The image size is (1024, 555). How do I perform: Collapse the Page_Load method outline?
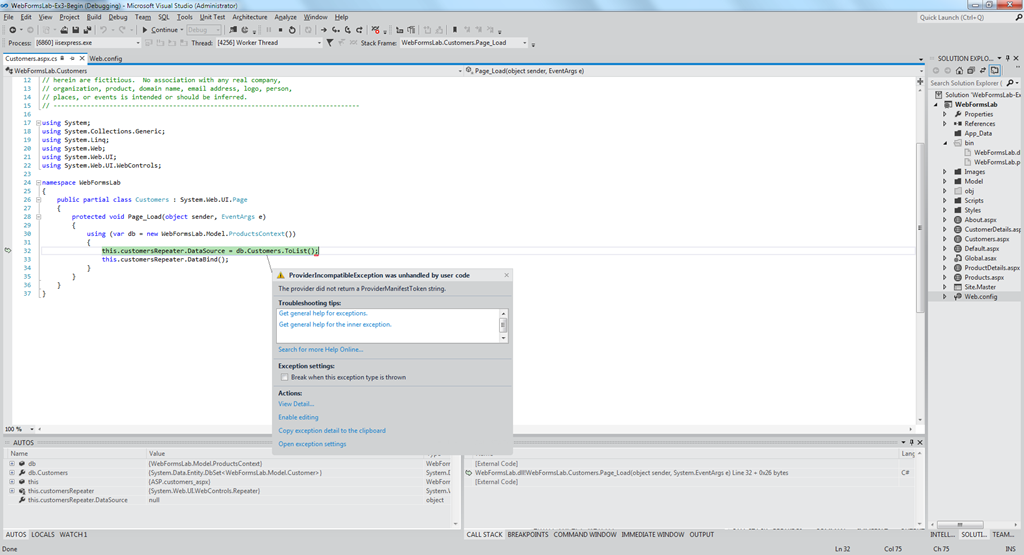tap(38, 216)
